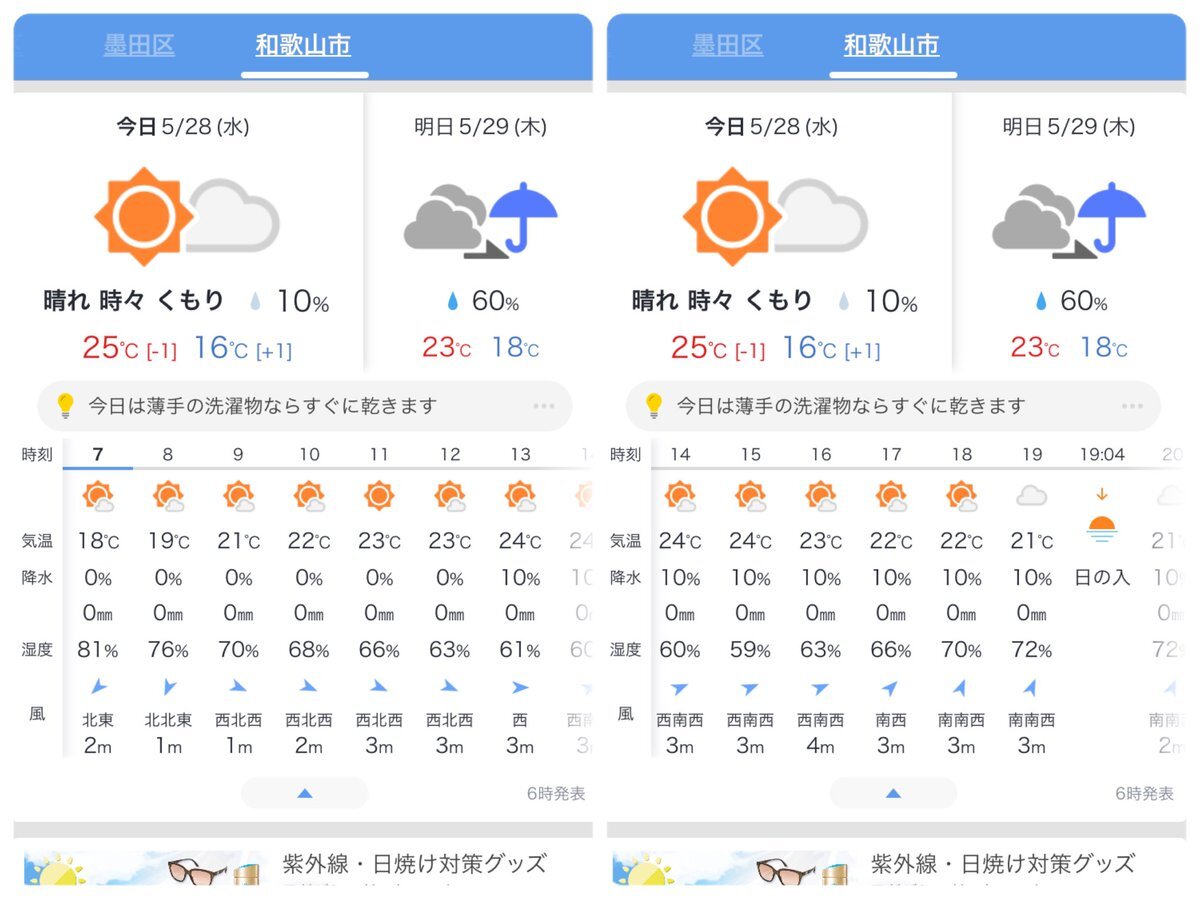The height and width of the screenshot is (900, 1200).
Task: Open the three-dots menu in the 7時 forecast panel
Action: pyautogui.click(x=544, y=406)
